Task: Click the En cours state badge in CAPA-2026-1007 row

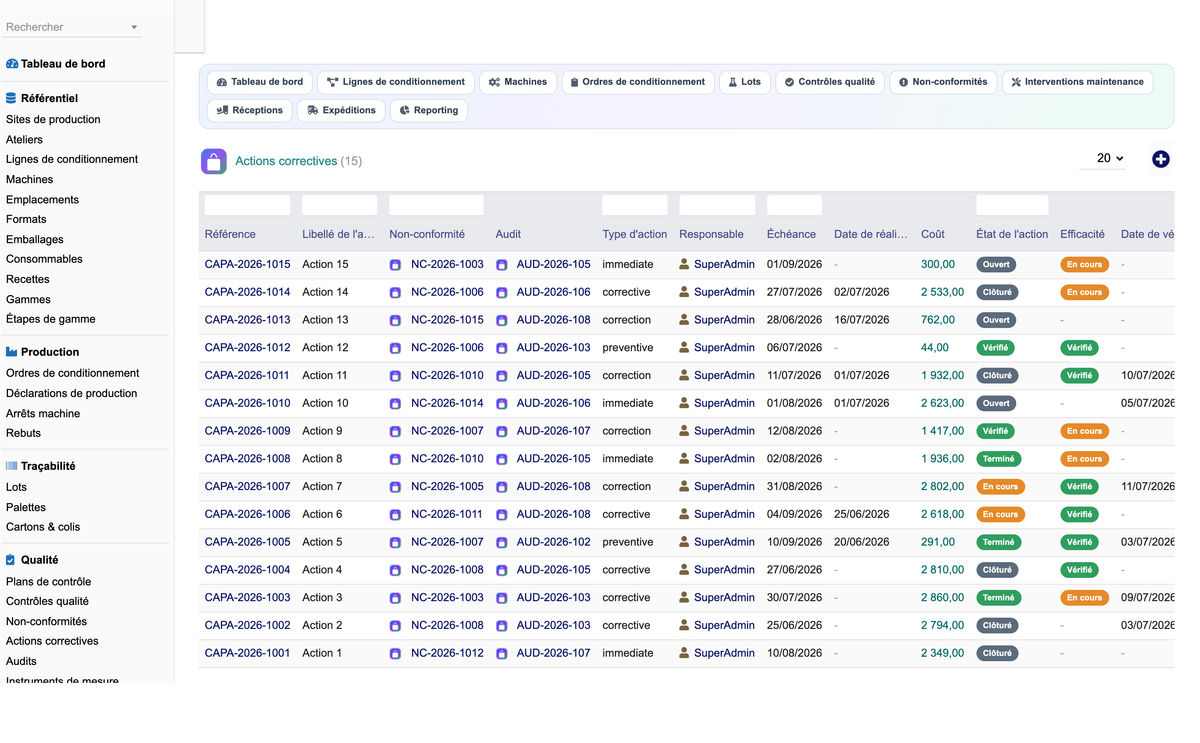Action: (1000, 487)
